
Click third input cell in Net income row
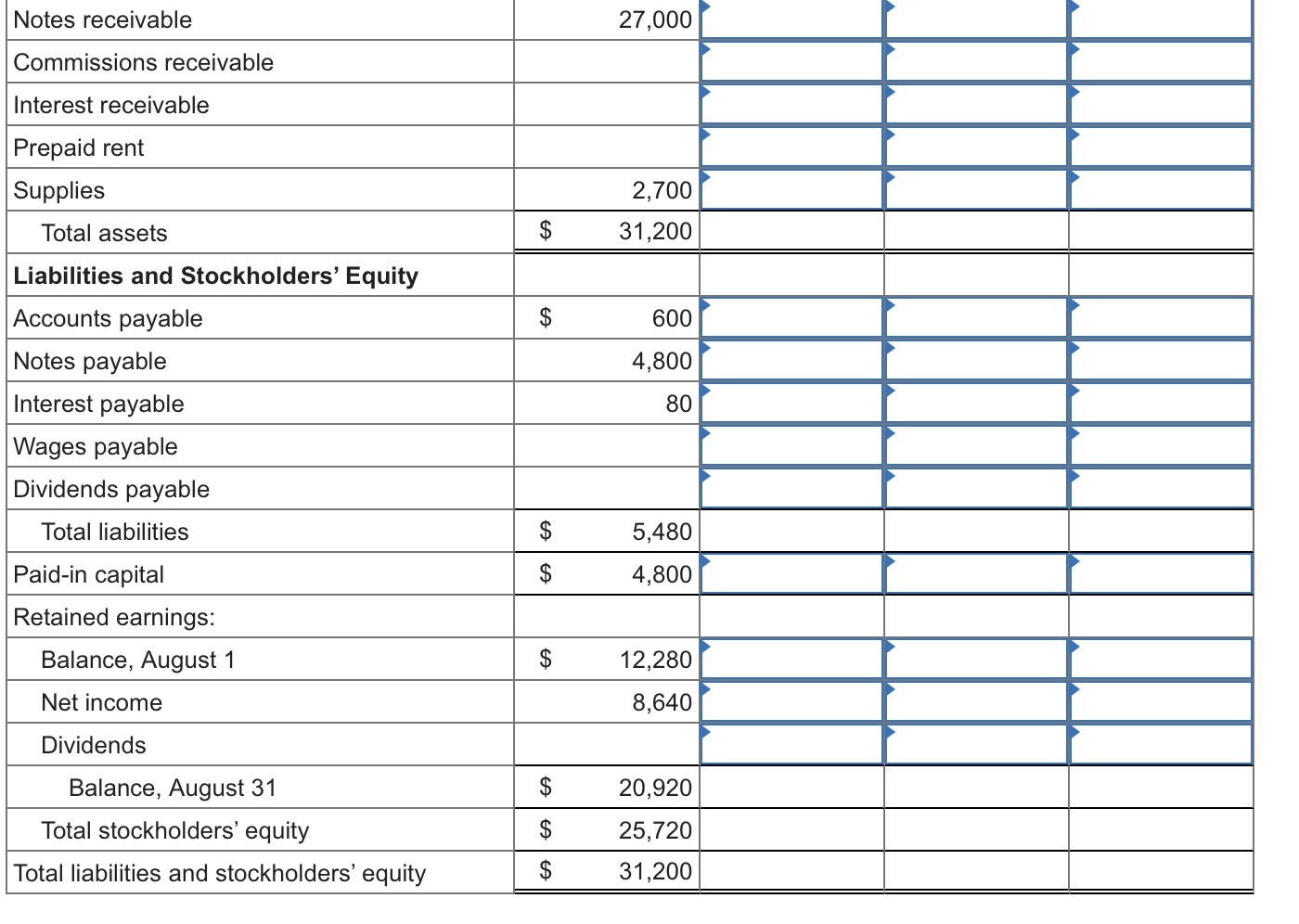(1161, 701)
